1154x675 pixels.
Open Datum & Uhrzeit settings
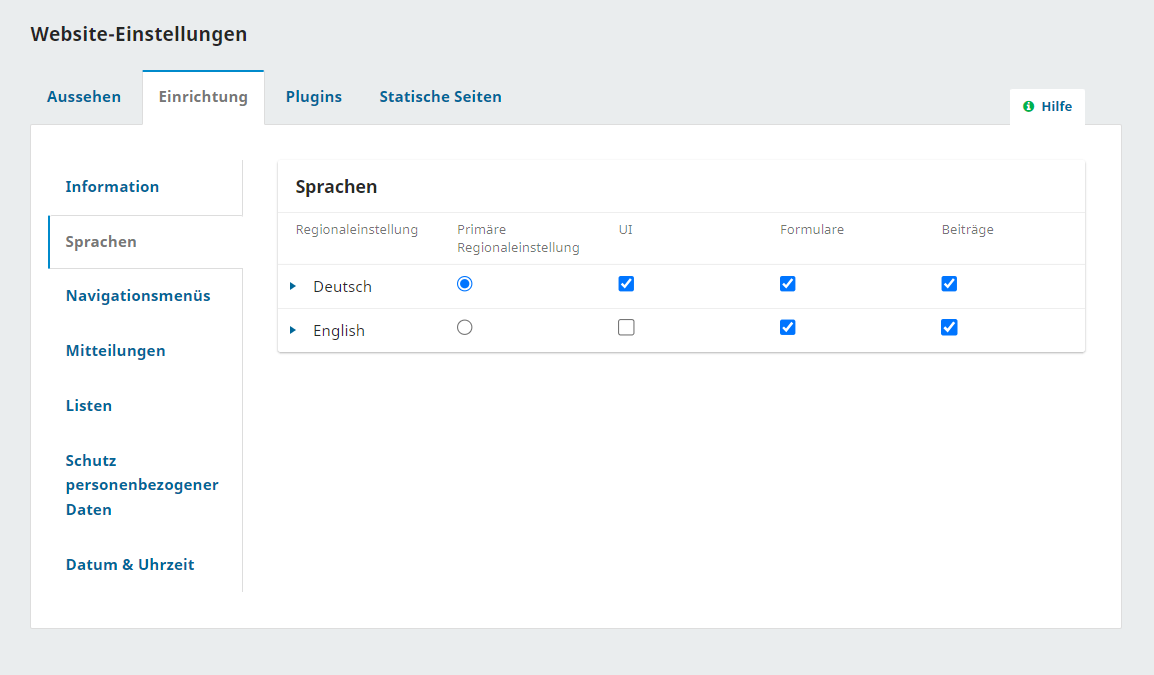[x=130, y=565]
